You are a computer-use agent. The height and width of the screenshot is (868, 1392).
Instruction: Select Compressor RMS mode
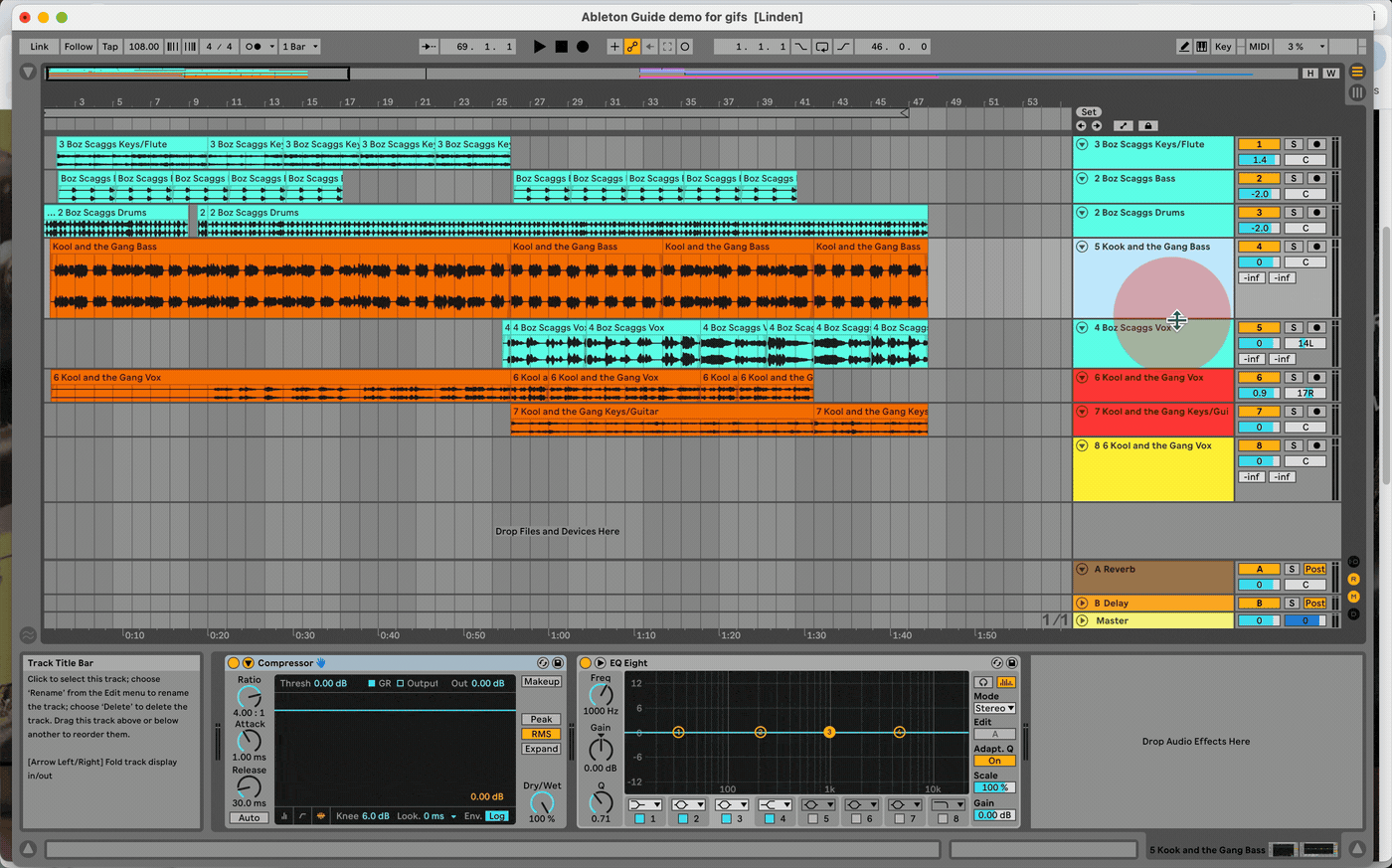click(541, 734)
